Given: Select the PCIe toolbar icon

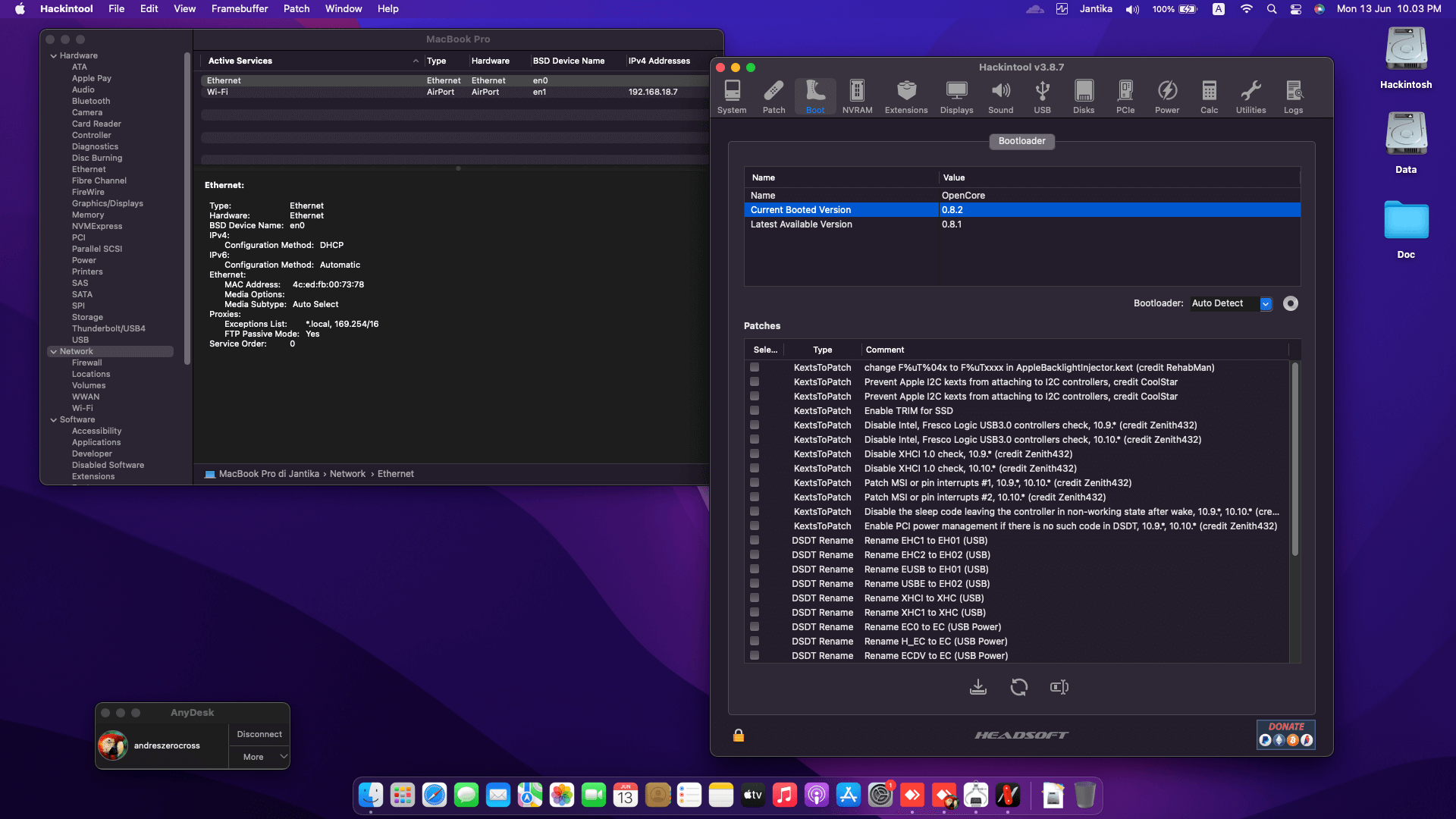Looking at the screenshot, I should pyautogui.click(x=1125, y=96).
